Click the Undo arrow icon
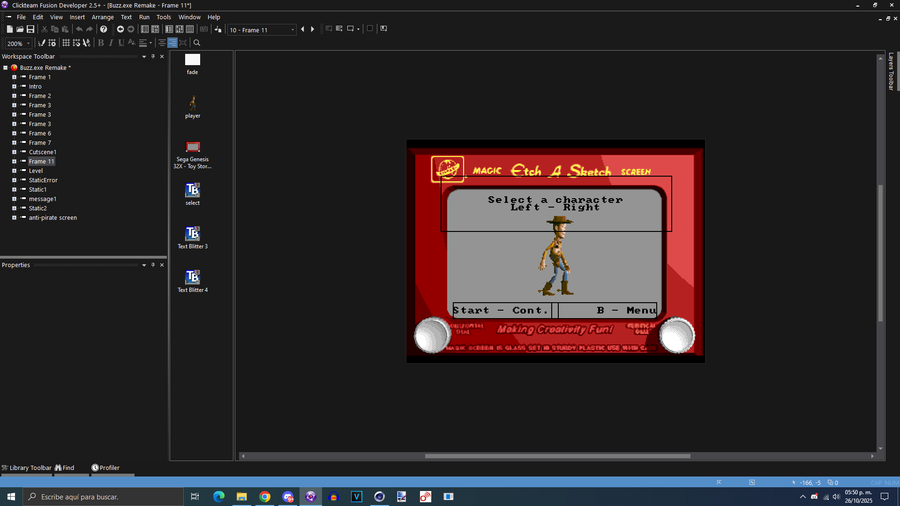The image size is (900, 506). click(79, 29)
